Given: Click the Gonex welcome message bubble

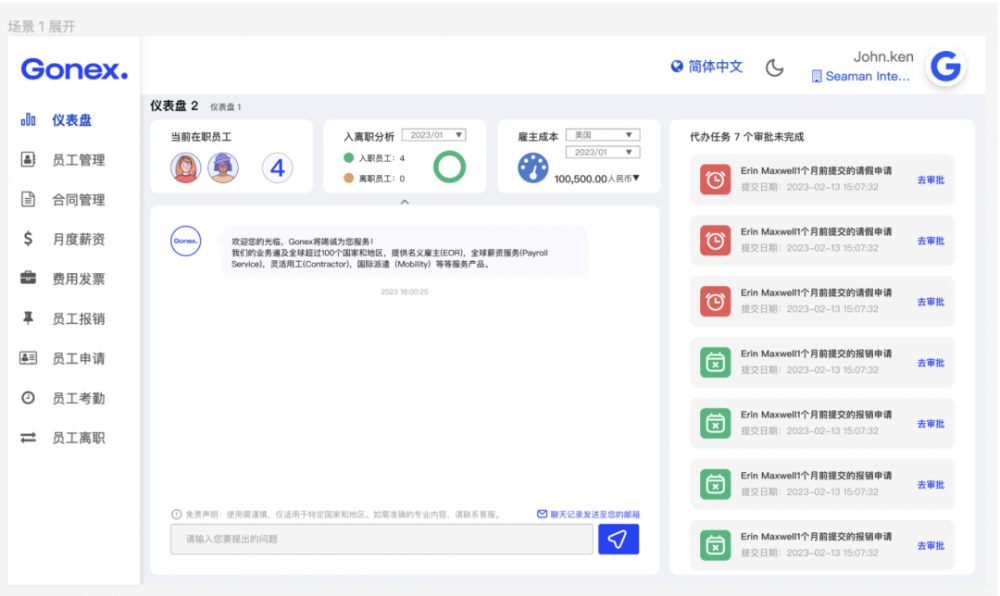Looking at the screenshot, I should [404, 252].
